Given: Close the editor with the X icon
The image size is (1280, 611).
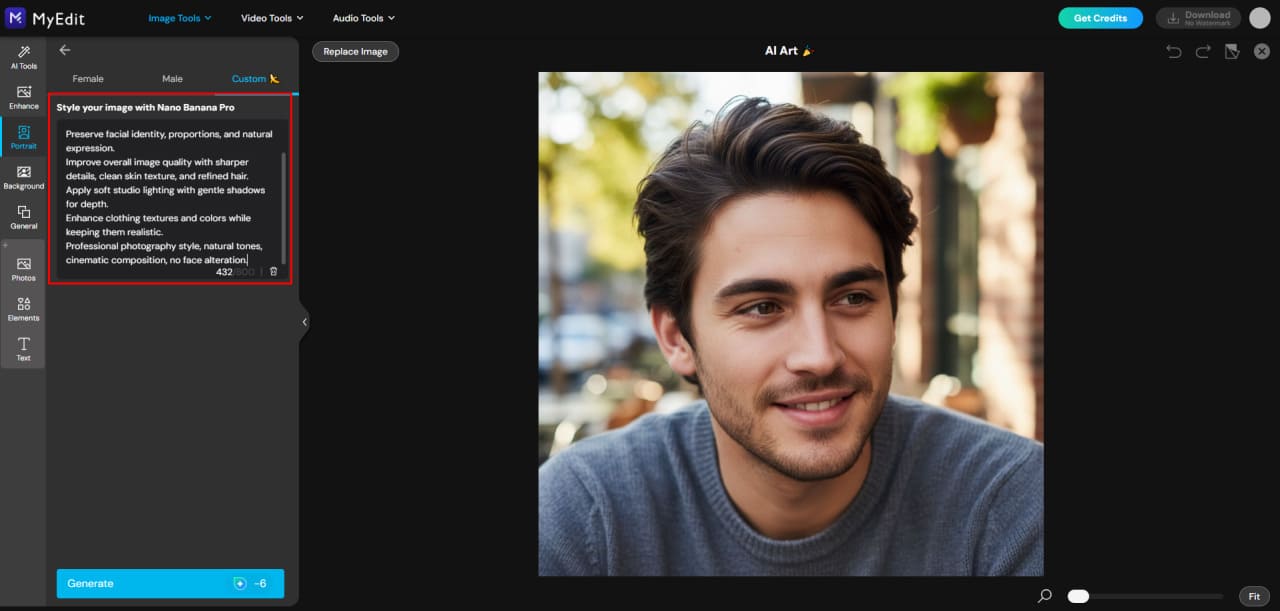Looking at the screenshot, I should (1262, 51).
